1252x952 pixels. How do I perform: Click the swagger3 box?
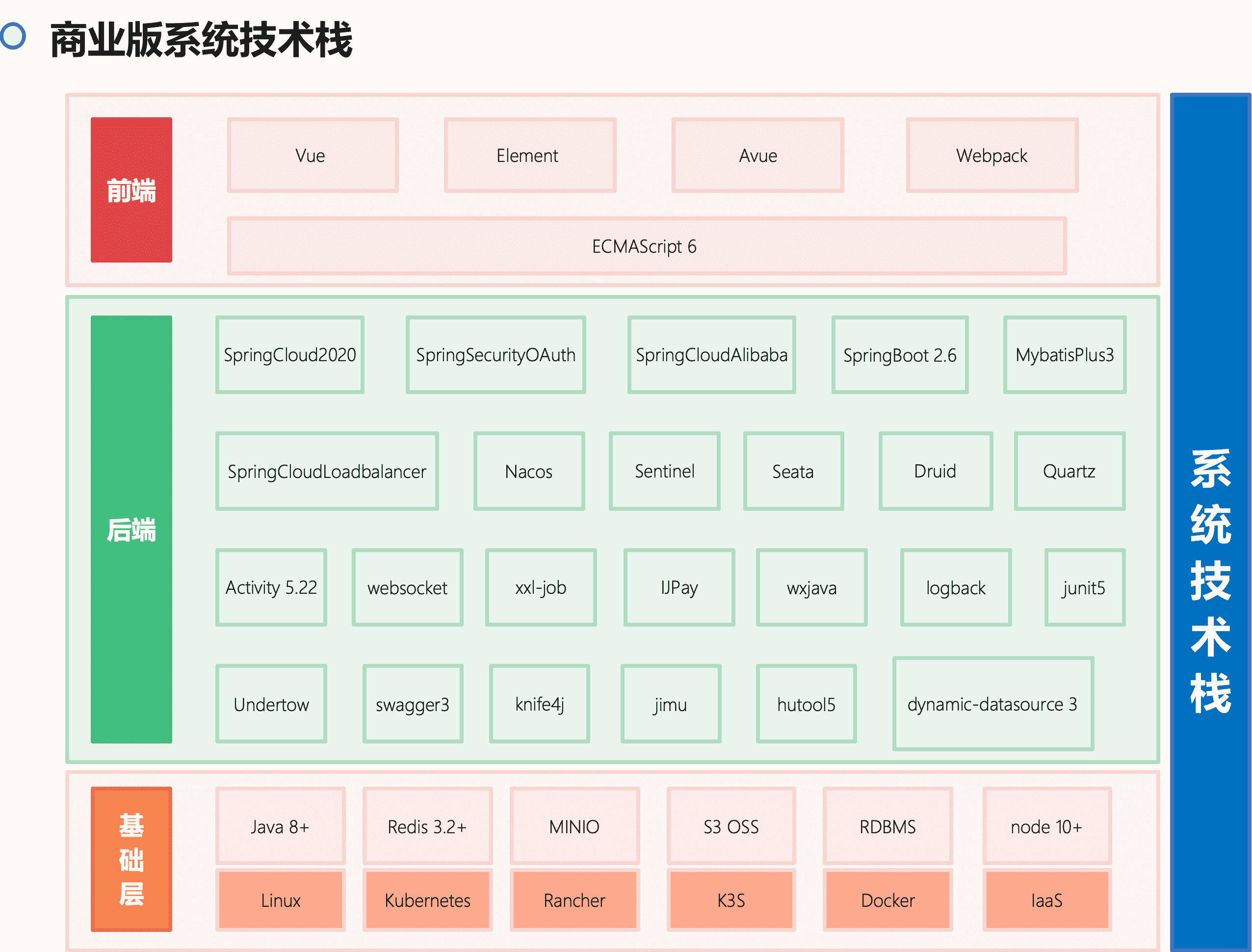tap(413, 704)
